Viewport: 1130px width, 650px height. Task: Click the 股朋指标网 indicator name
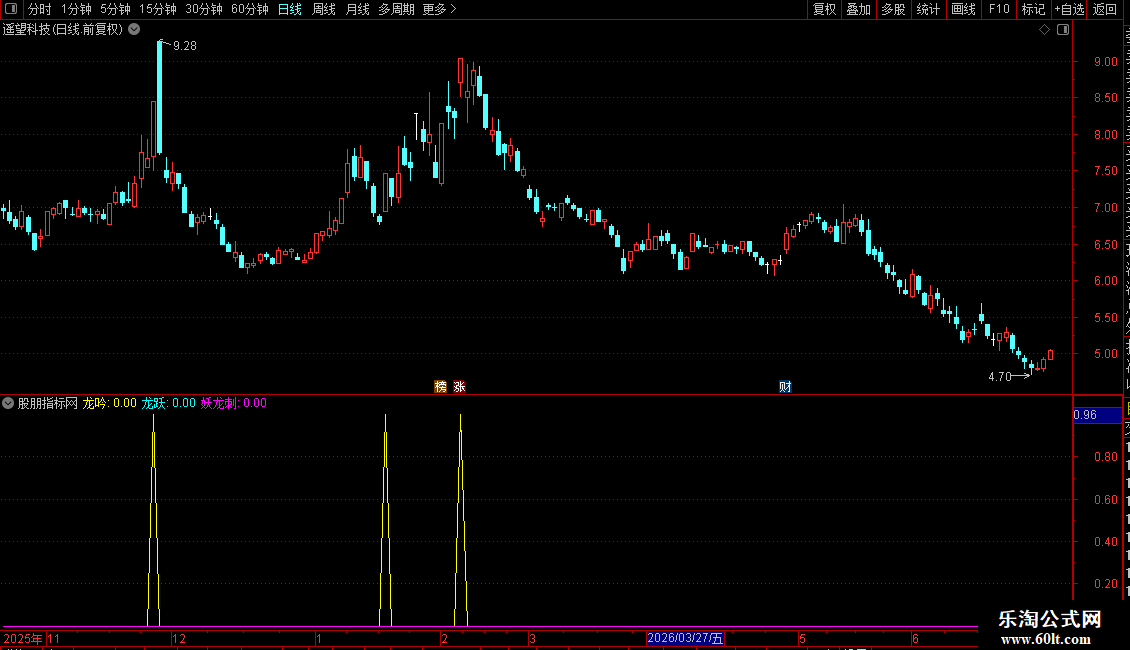tap(48, 403)
